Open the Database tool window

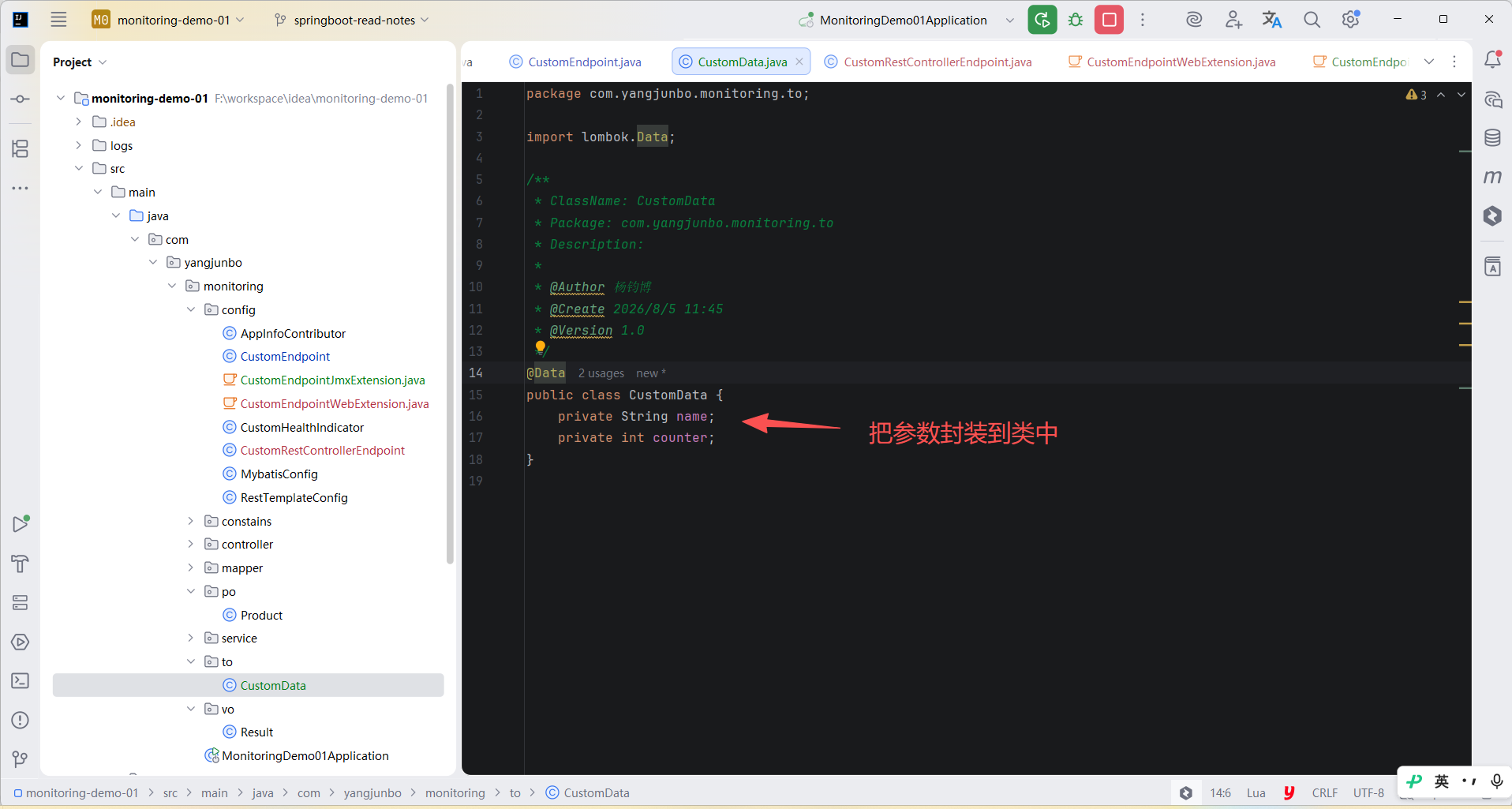click(1492, 138)
